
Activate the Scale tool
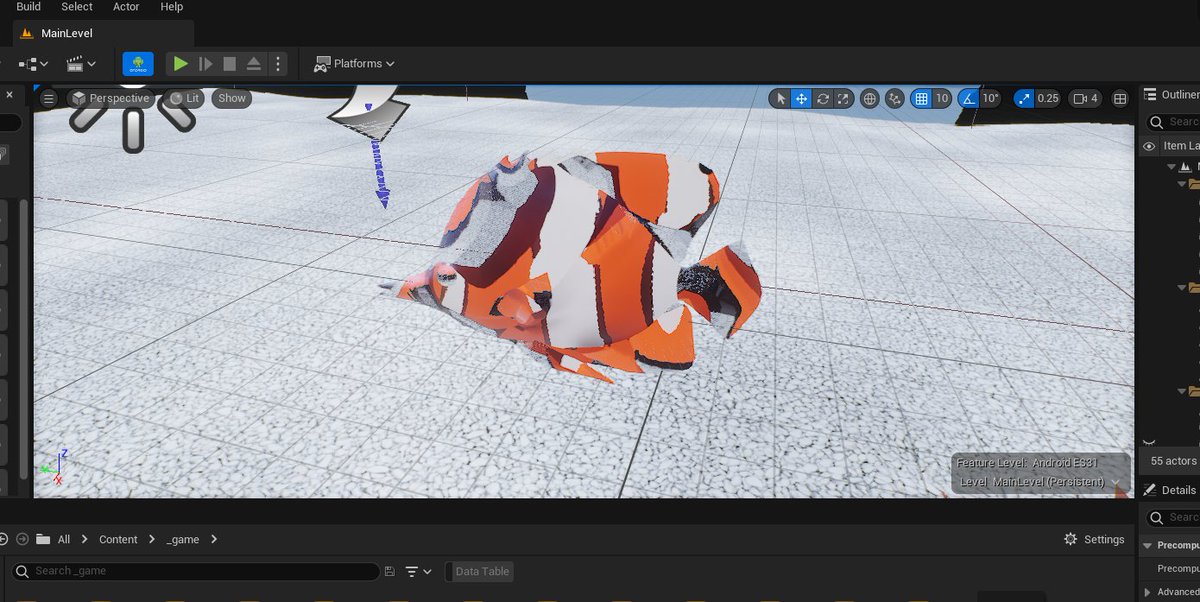(844, 98)
